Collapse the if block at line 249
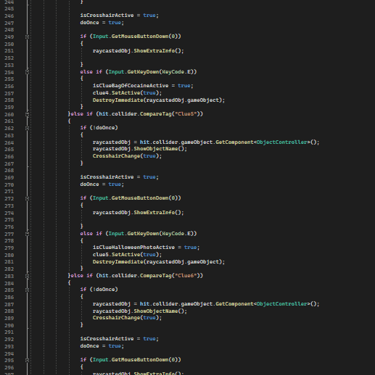The height and width of the screenshot is (375, 375). tap(27, 37)
